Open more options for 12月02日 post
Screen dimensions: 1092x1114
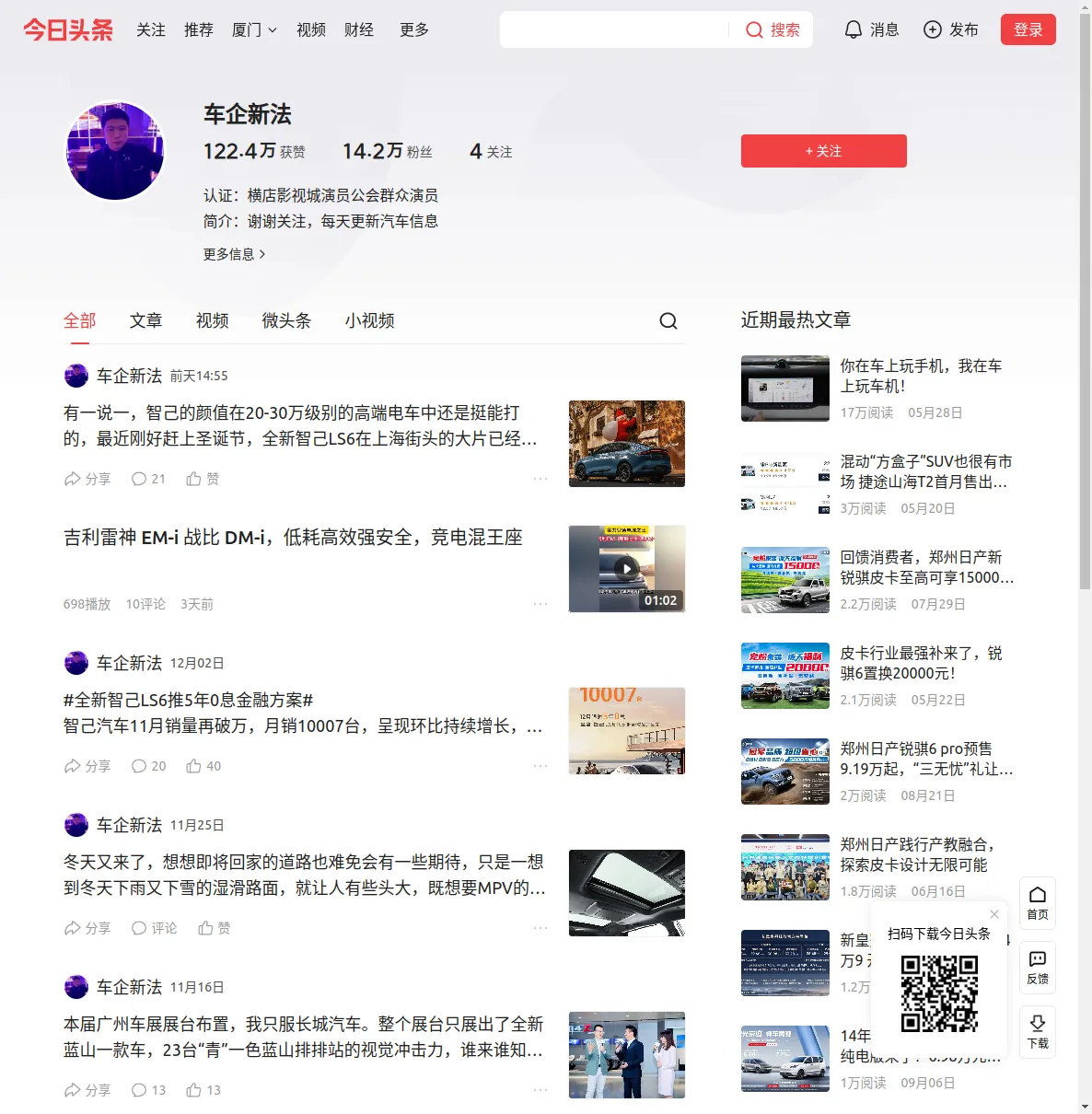(540, 766)
